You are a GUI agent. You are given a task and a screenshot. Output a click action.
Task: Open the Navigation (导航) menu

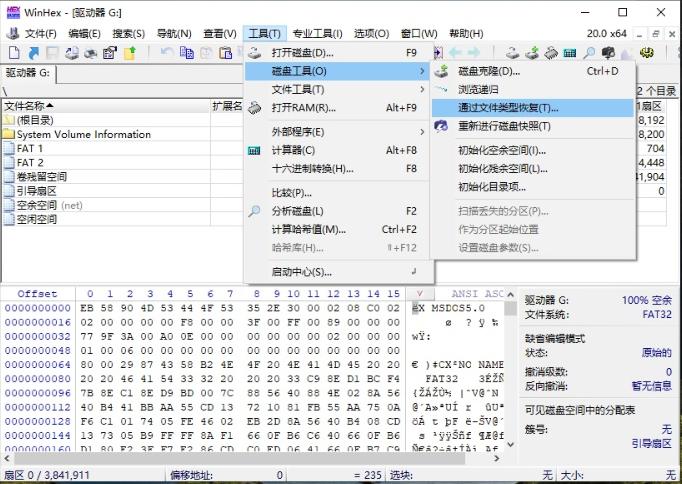coord(174,33)
